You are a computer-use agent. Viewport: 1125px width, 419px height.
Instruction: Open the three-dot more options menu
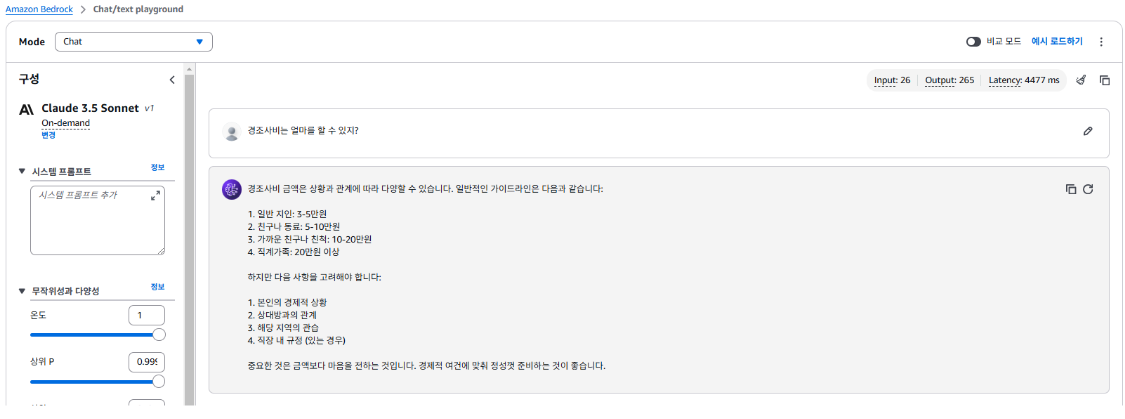pos(1101,42)
